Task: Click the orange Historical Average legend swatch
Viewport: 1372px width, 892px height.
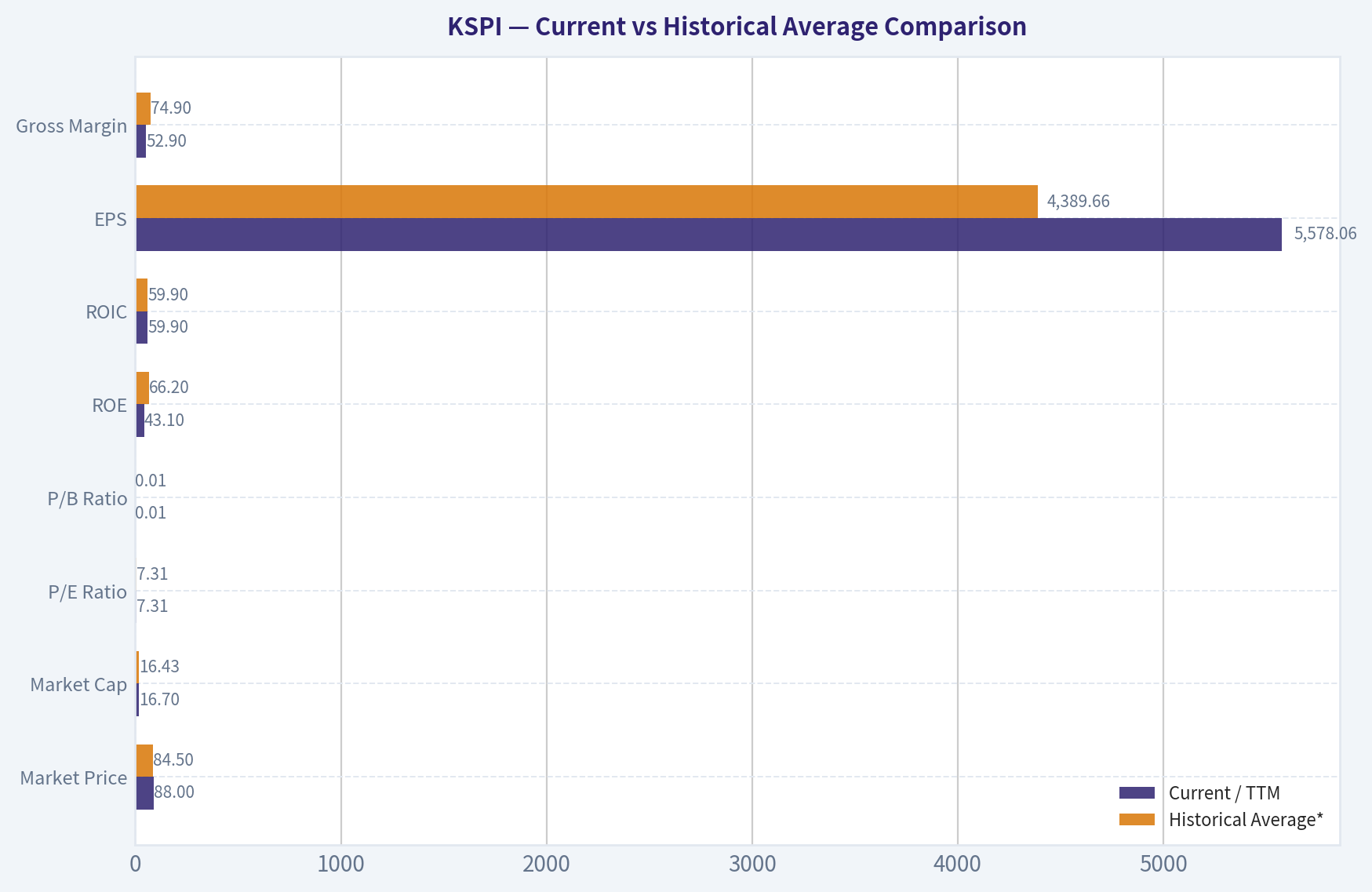Action: click(1137, 820)
